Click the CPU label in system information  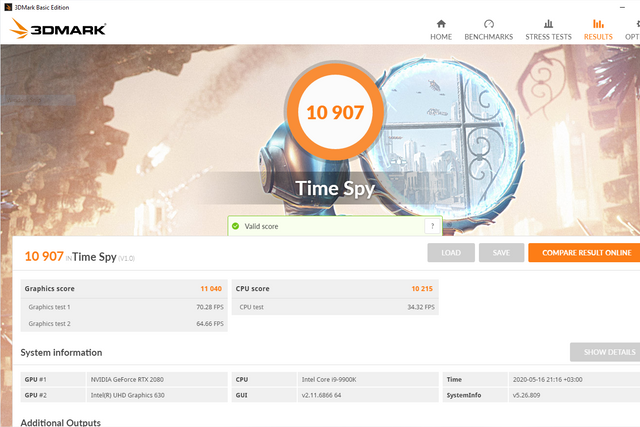264,379
